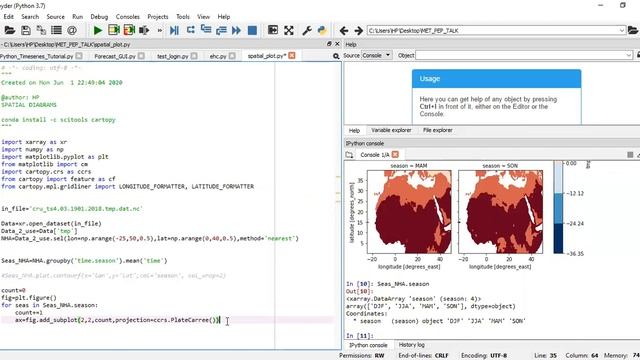Close the Forecast_GUI.py tab

(x=141, y=56)
